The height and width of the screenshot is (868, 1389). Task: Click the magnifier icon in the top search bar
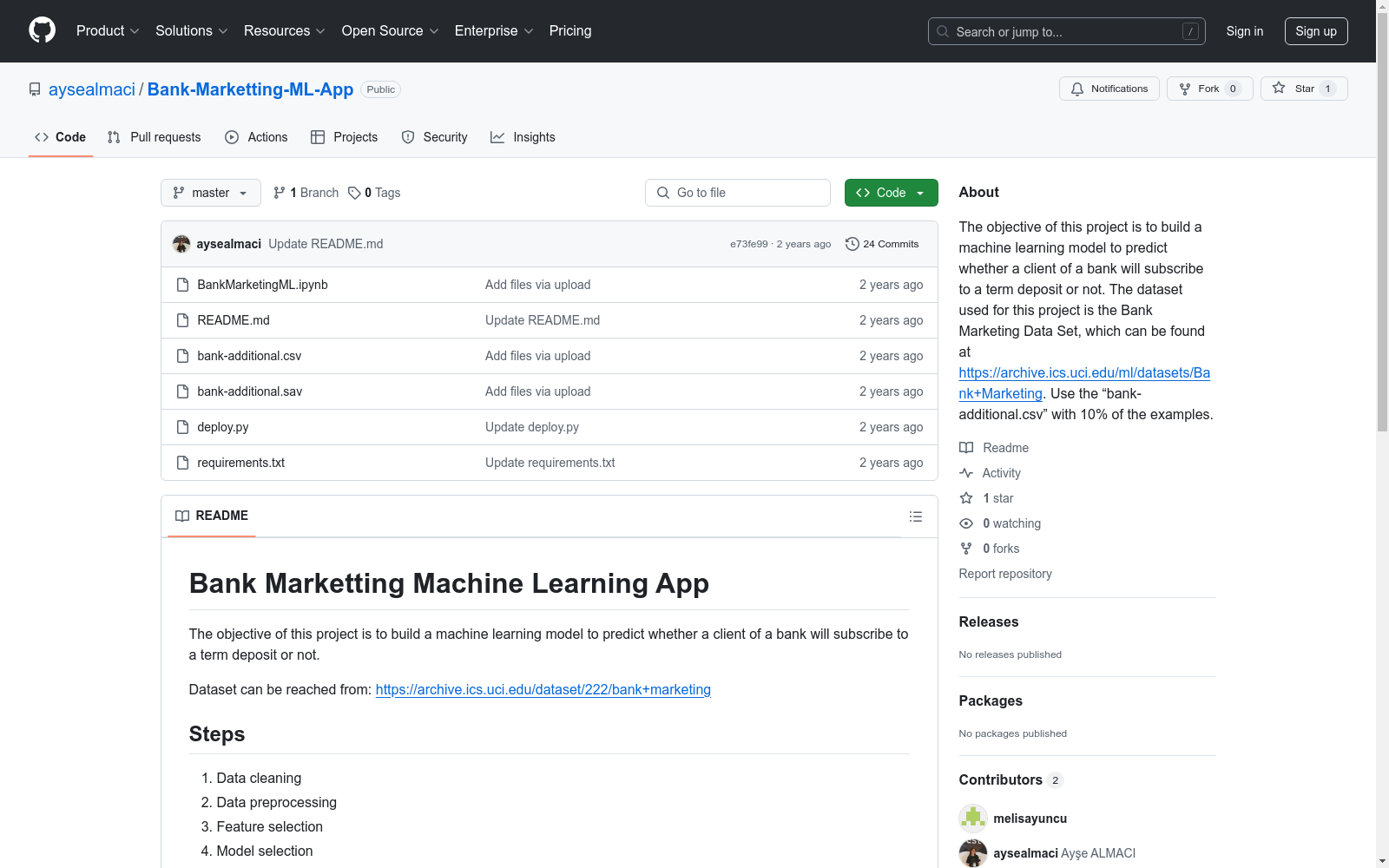[x=943, y=31]
